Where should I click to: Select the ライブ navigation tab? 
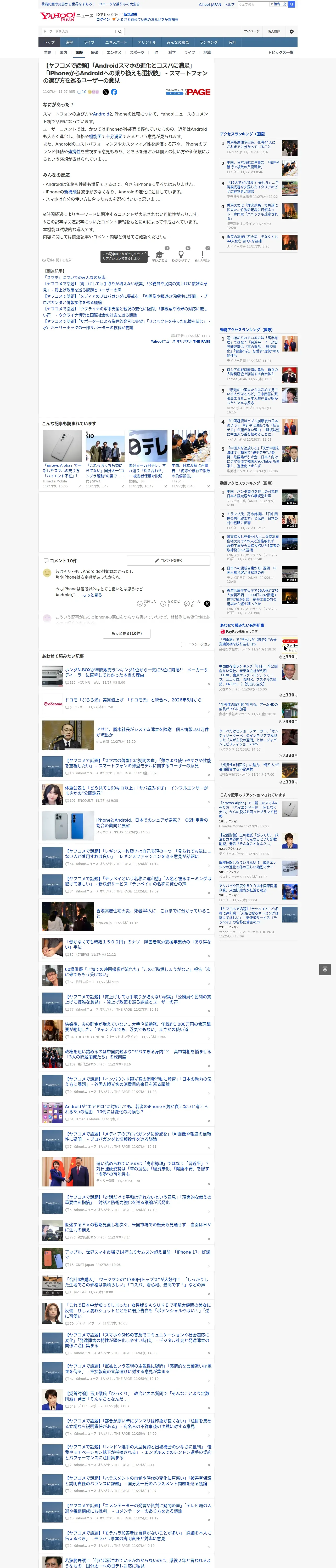click(x=89, y=43)
